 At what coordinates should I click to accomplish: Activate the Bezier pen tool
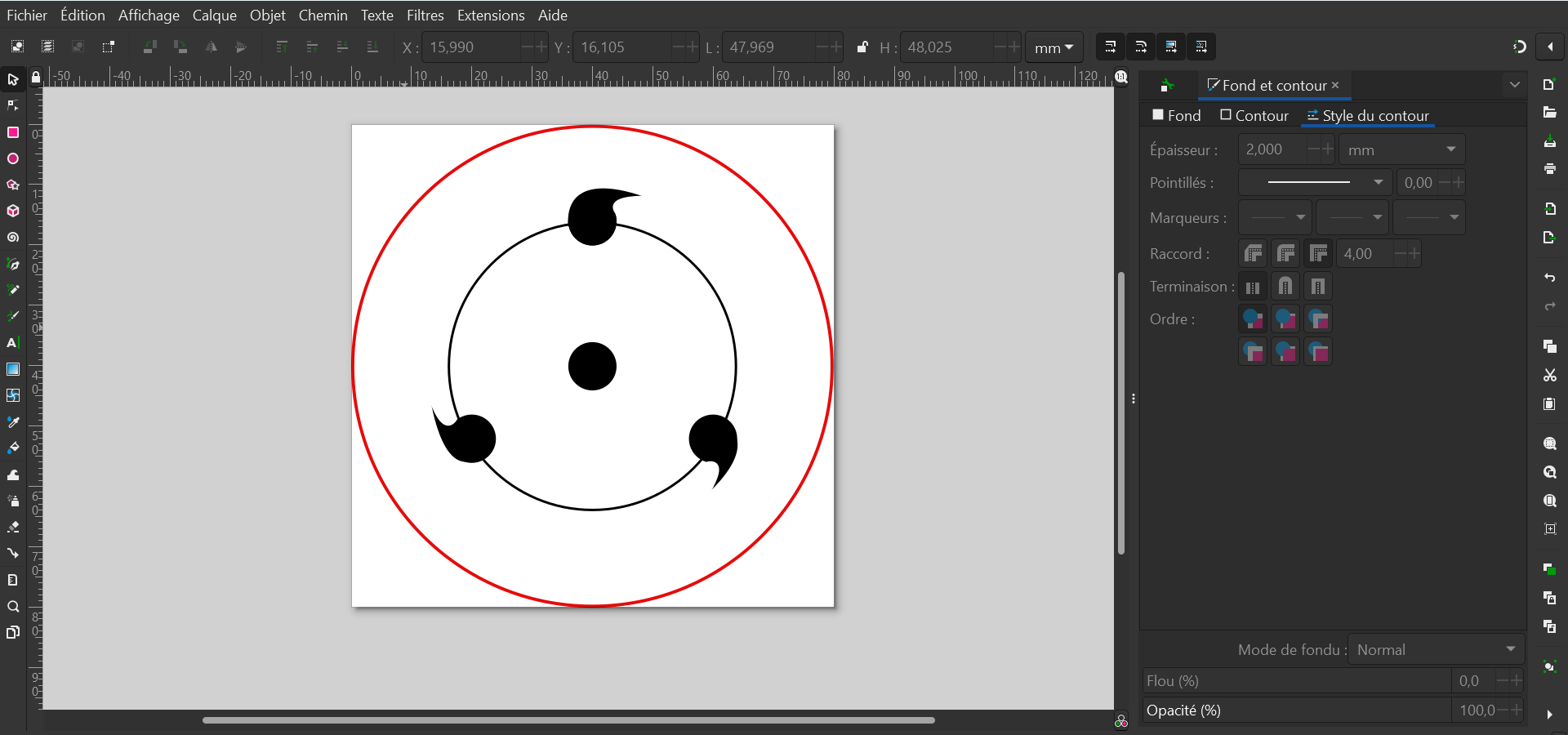coord(13,264)
